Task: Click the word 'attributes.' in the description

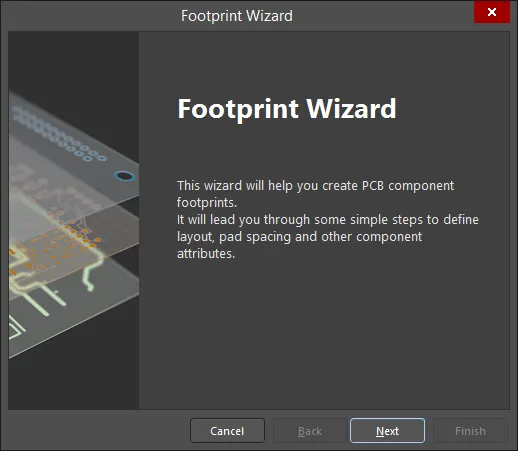Action: (206, 254)
